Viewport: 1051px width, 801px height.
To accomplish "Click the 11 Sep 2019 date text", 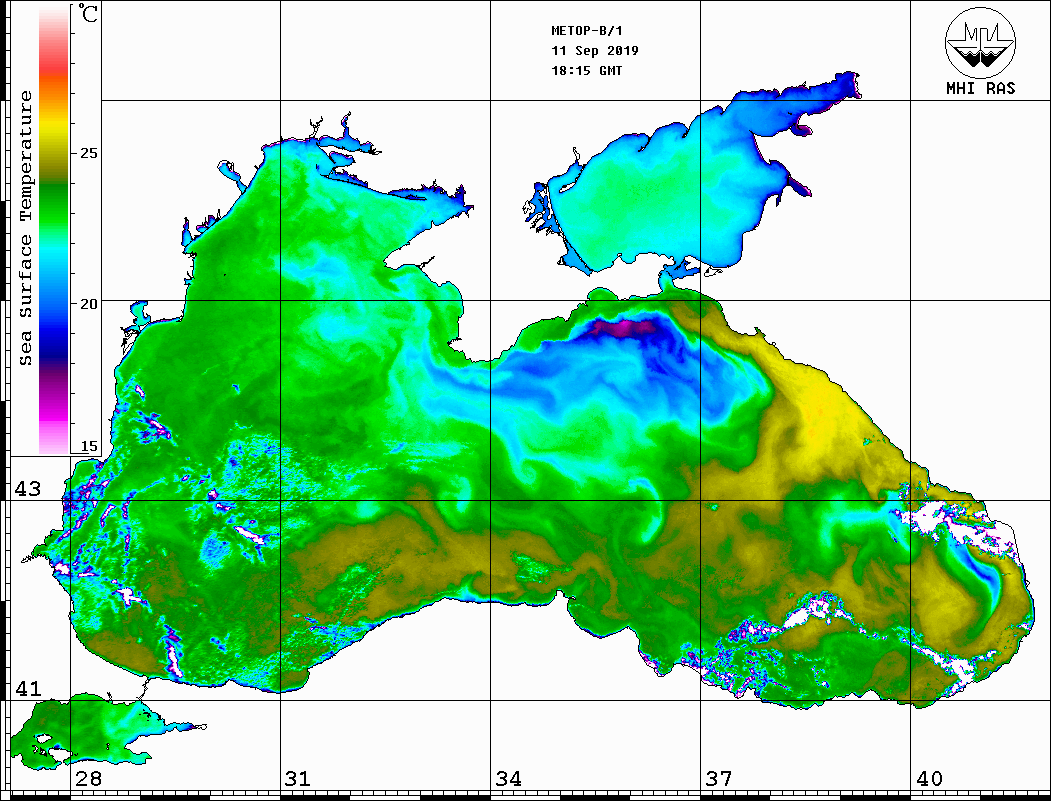I will [595, 51].
